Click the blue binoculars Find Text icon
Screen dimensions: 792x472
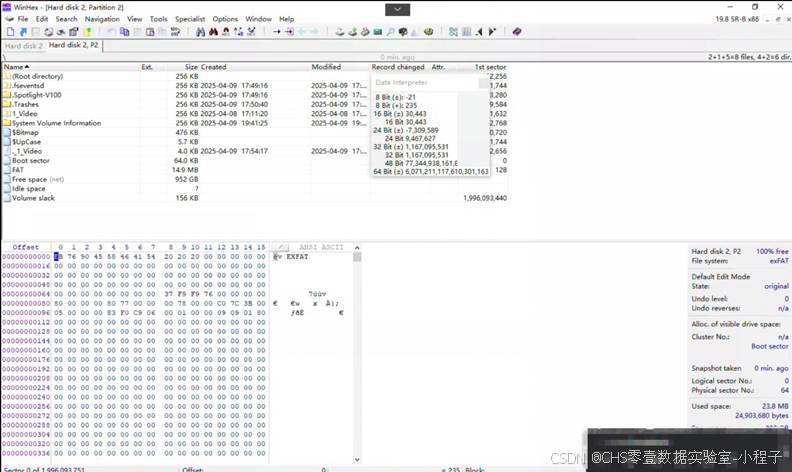point(201,31)
